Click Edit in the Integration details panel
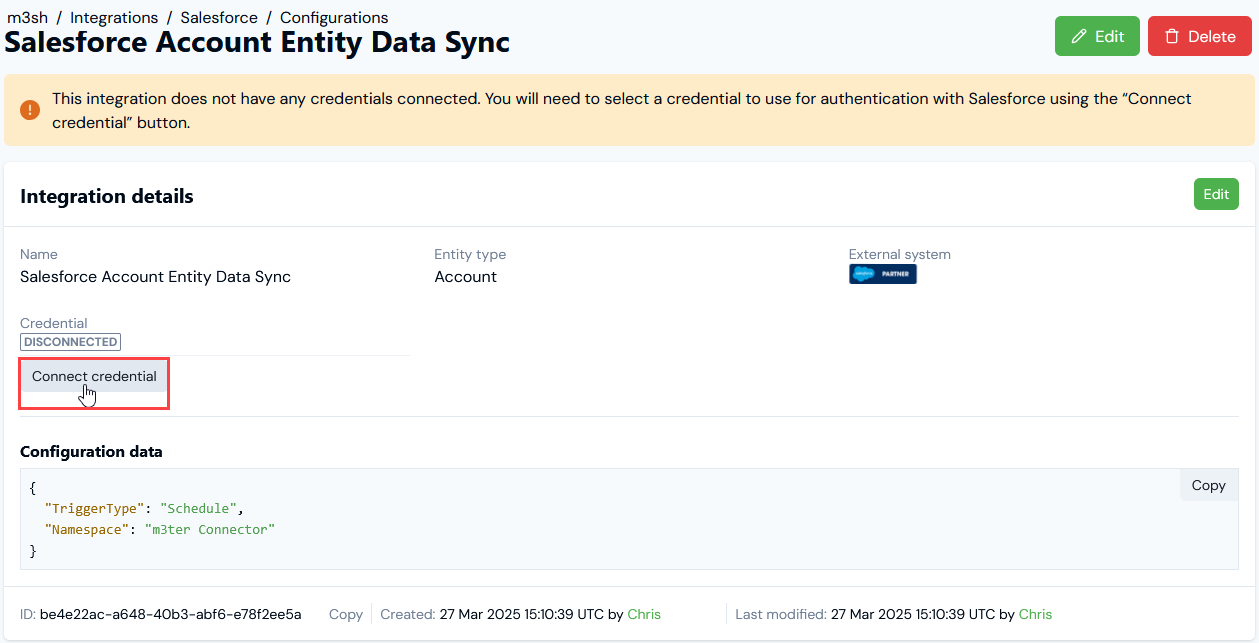 click(1216, 194)
